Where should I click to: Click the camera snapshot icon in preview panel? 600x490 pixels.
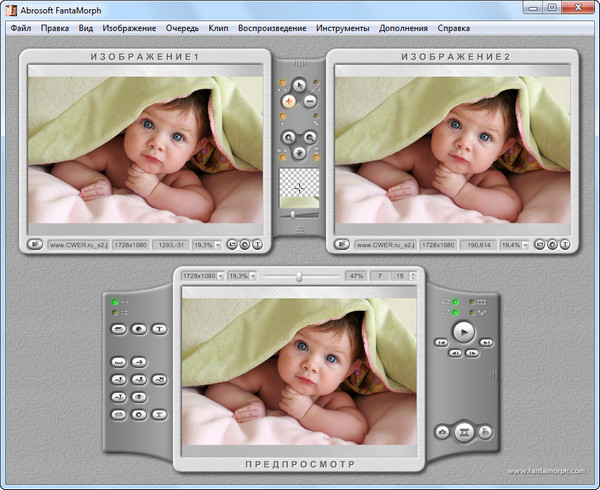coord(441,431)
